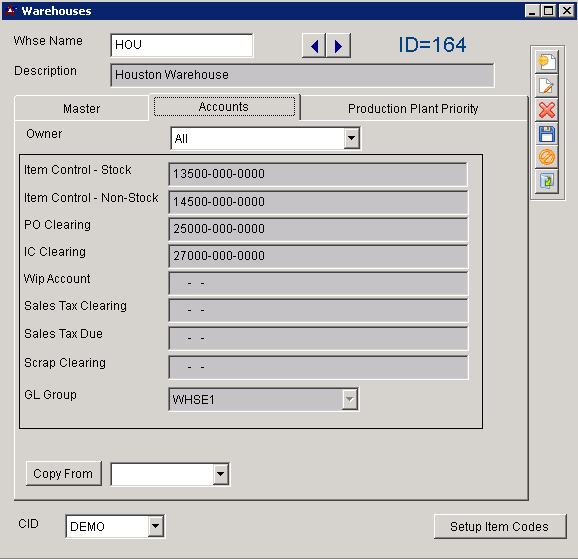This screenshot has height=559, width=578.
Task: Expand the Owner dropdown
Action: (x=352, y=138)
